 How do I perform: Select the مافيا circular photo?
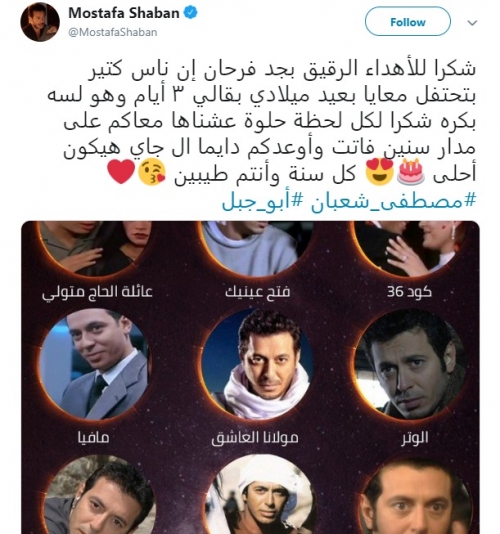(x=94, y=364)
